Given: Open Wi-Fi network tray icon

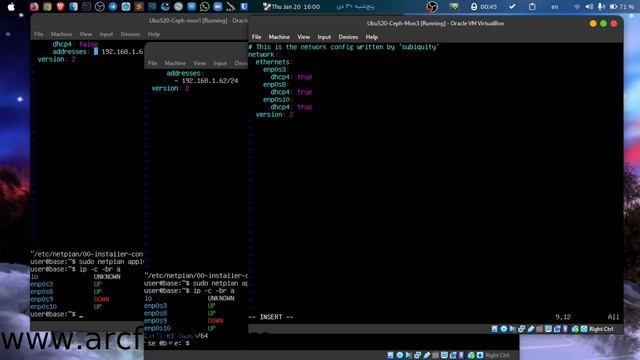Looking at the screenshot, I should pyautogui.click(x=577, y=7).
